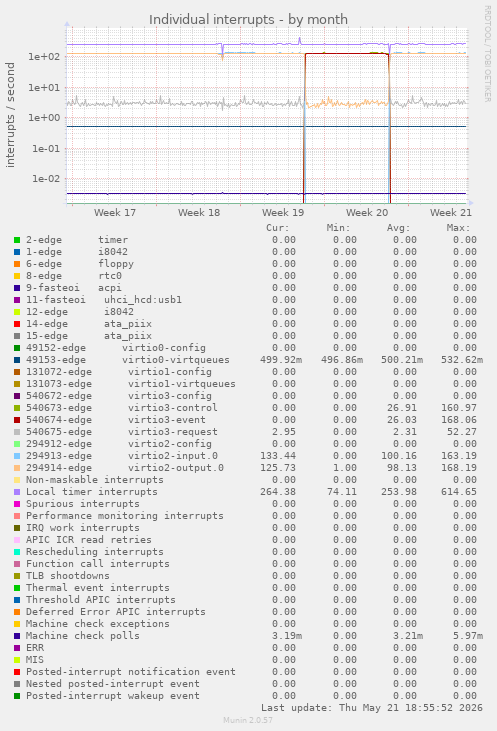This screenshot has height=731, width=497.
Task: Click the Week 19 axis label
Action: click(x=283, y=213)
